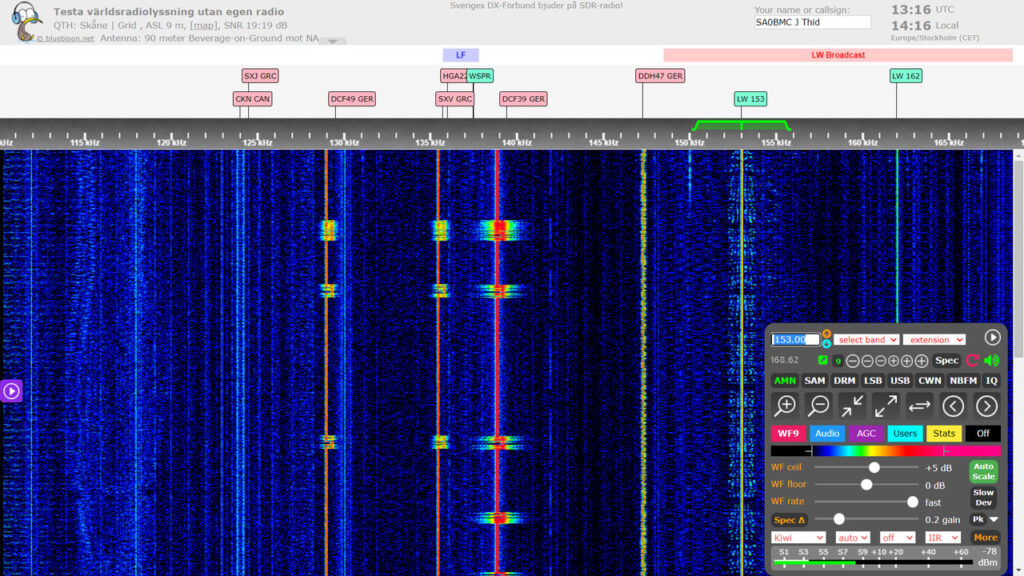
Task: Click the WF rate slider
Action: tap(867, 502)
